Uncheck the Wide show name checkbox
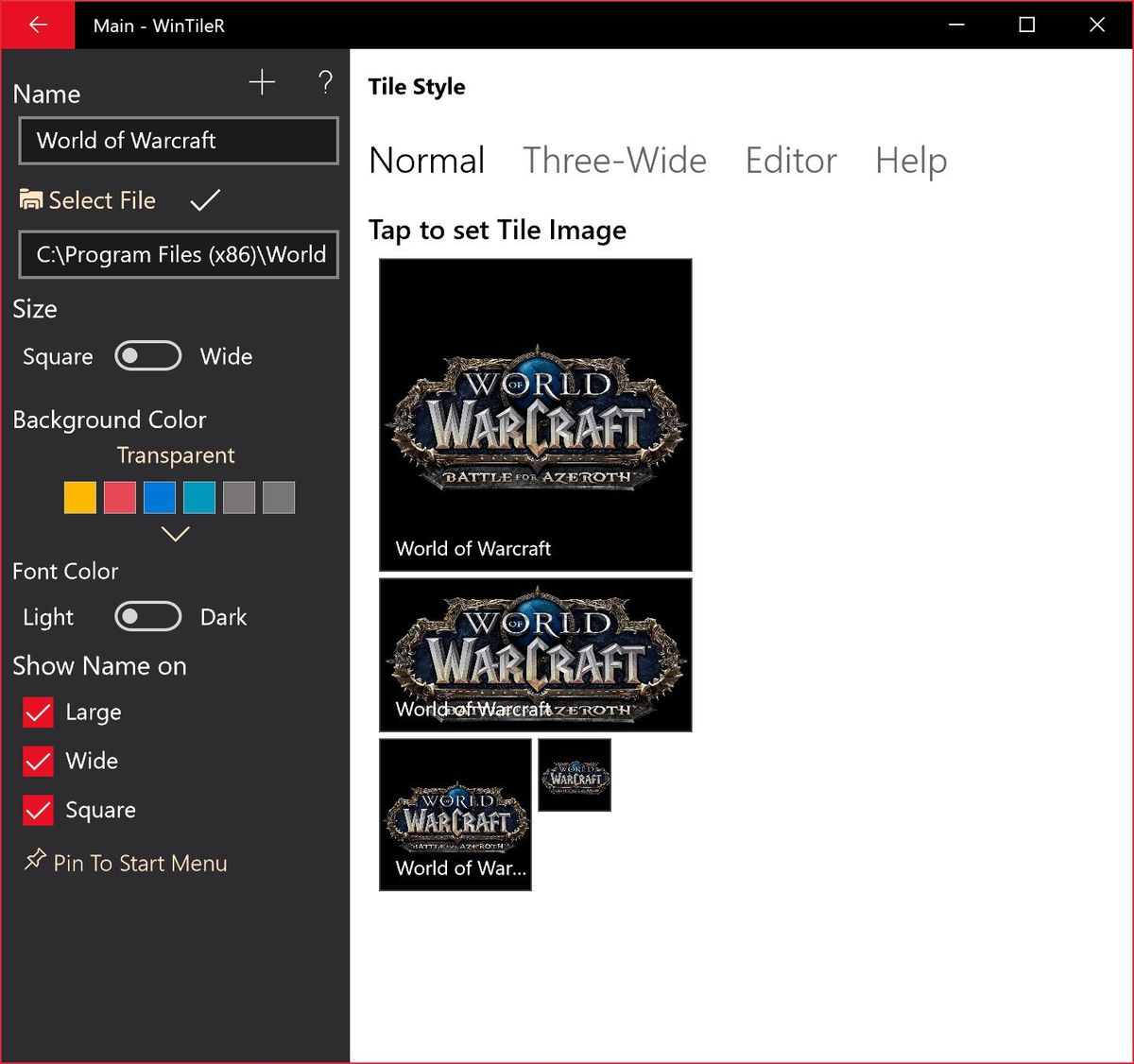Viewport: 1134px width, 1064px height. [38, 762]
